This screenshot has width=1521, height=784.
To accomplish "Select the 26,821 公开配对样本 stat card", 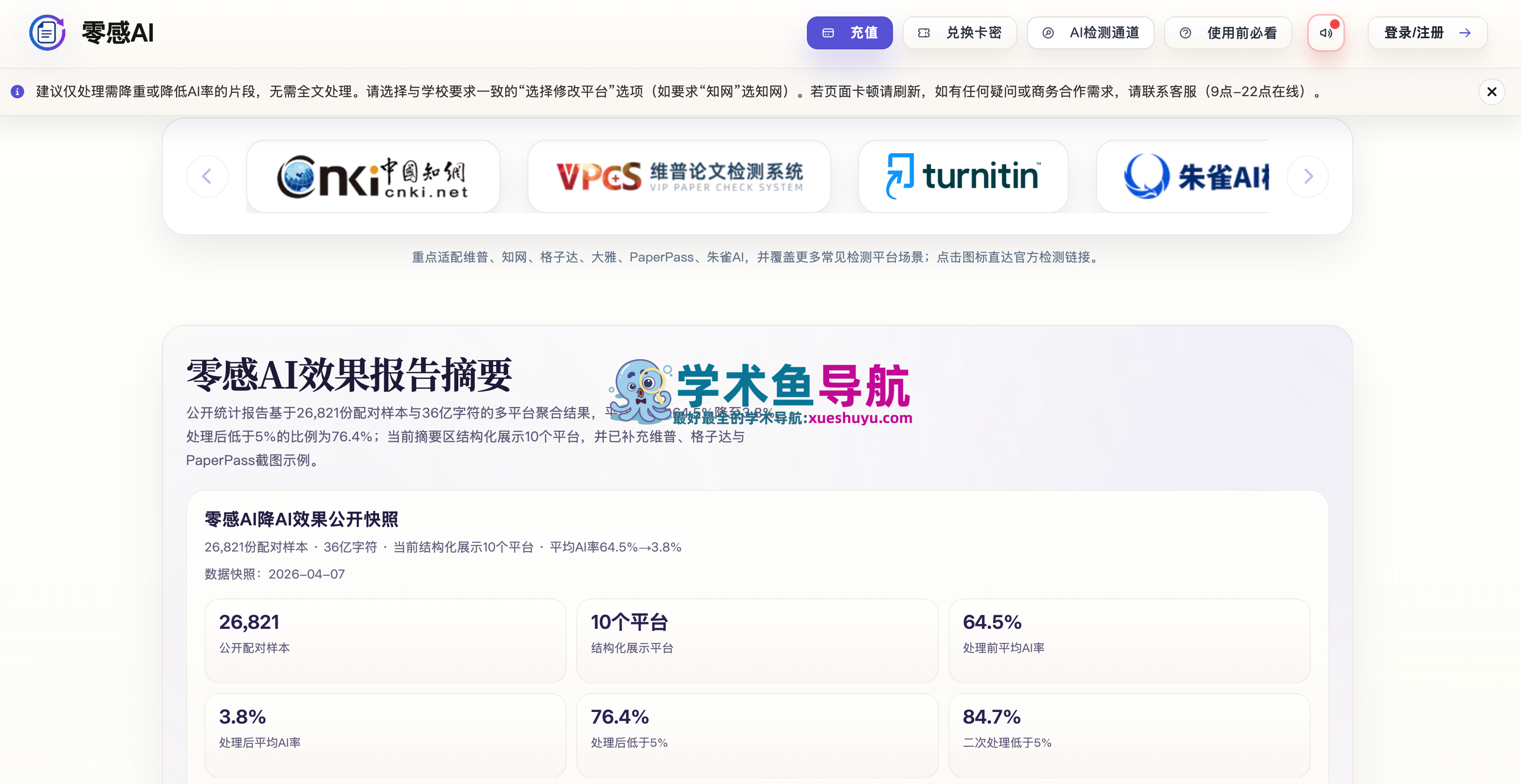I will coord(385,640).
